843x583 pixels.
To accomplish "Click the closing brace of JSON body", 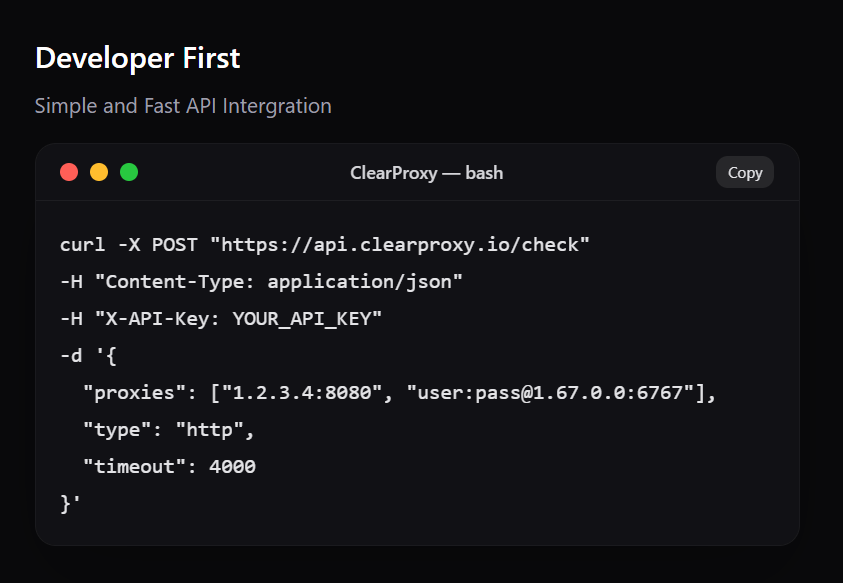I will tap(65, 503).
